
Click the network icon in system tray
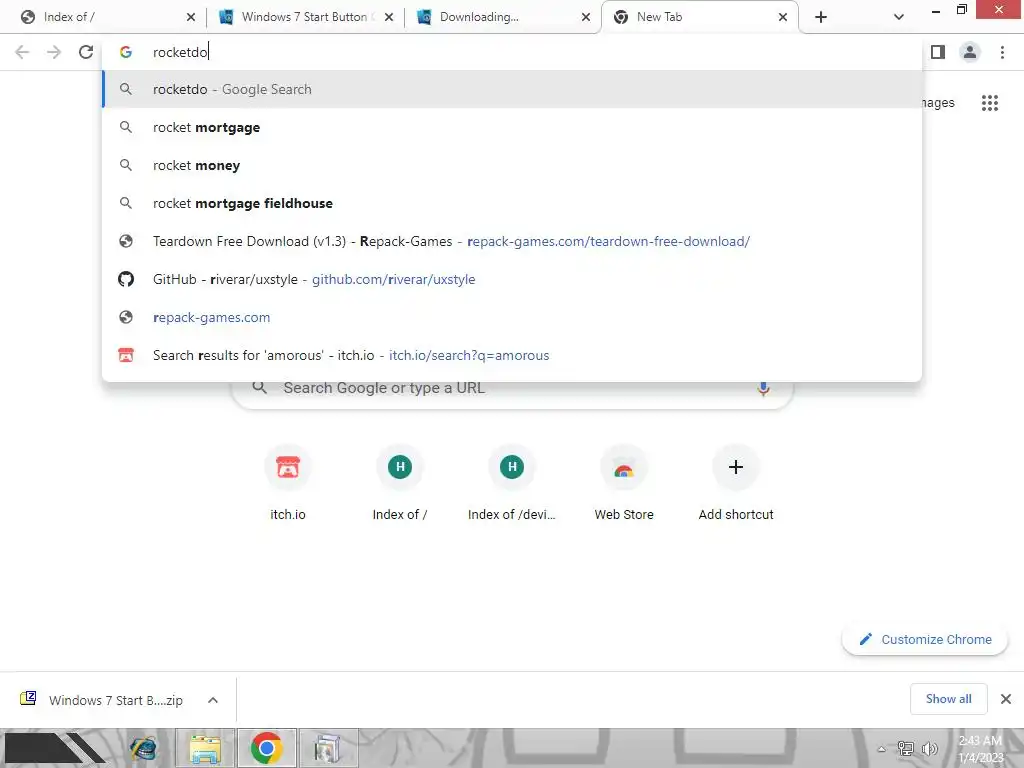coord(906,749)
